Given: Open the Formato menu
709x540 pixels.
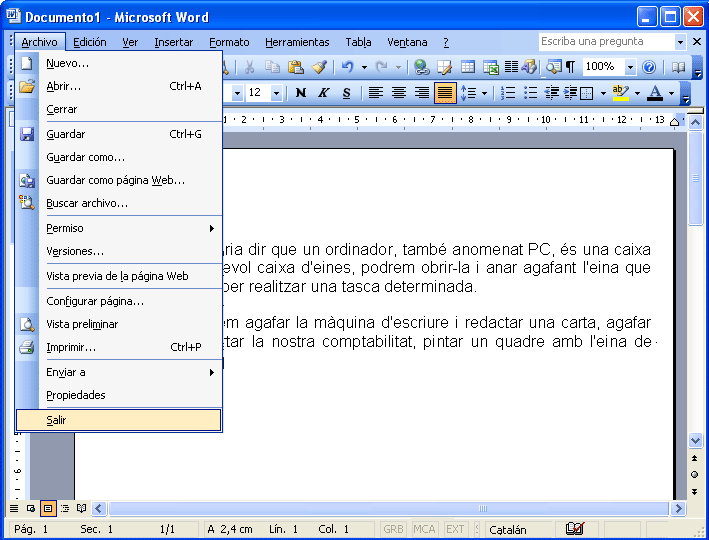Looking at the screenshot, I should click(229, 42).
